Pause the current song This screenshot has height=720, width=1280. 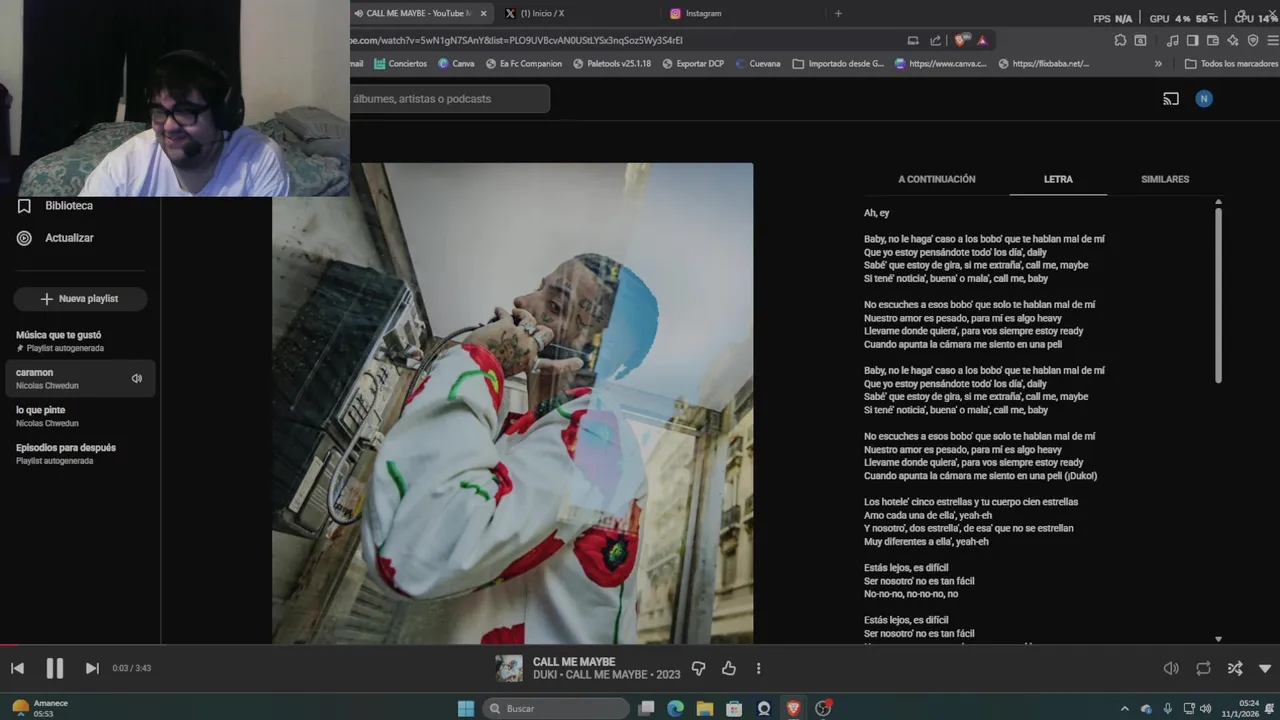tap(55, 668)
